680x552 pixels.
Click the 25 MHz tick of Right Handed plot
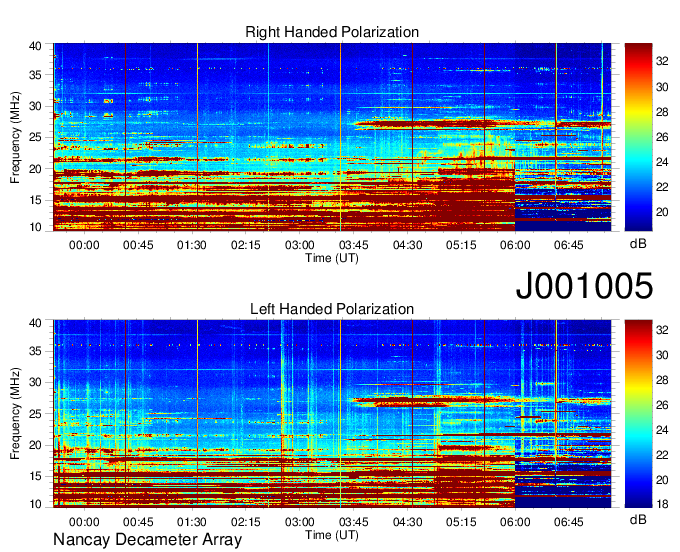[35, 137]
